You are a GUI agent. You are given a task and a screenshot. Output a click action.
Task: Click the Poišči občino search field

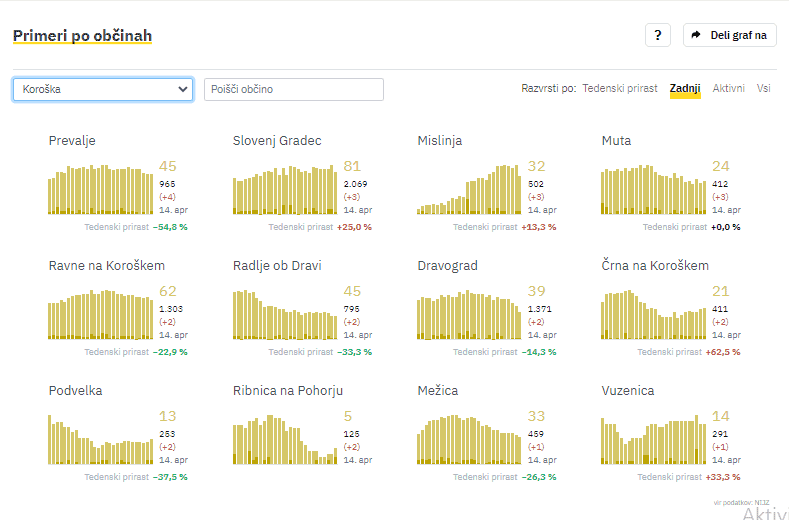click(293, 89)
